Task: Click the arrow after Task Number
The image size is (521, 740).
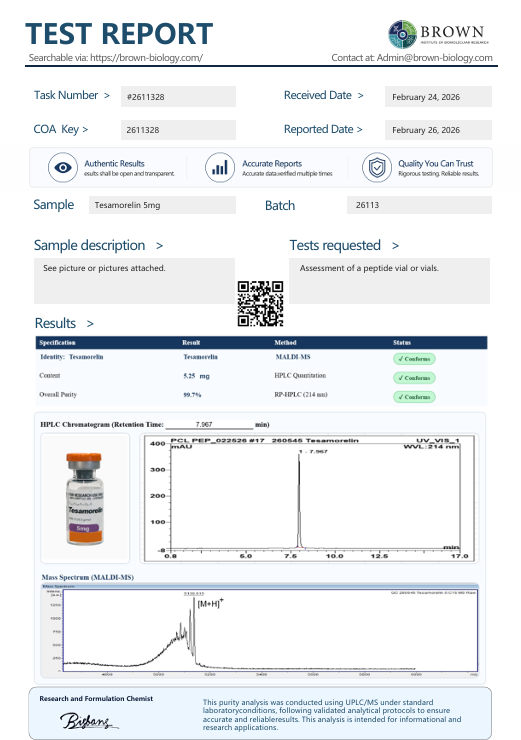Action: (107, 96)
